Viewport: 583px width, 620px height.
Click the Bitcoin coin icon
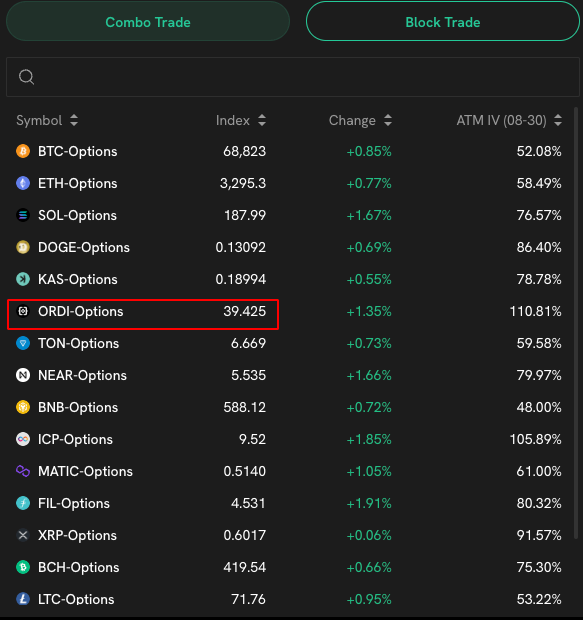tap(23, 151)
